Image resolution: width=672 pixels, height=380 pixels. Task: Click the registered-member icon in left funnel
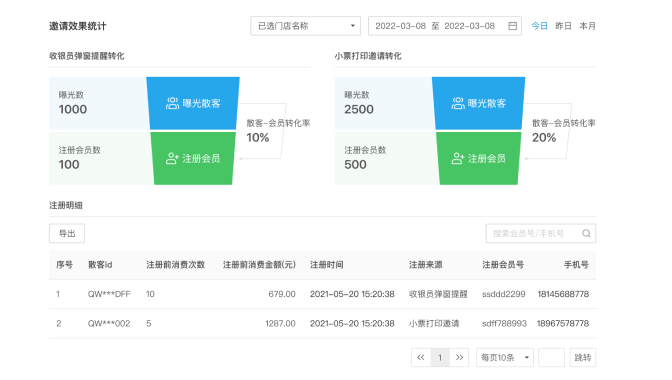[x=172, y=159]
